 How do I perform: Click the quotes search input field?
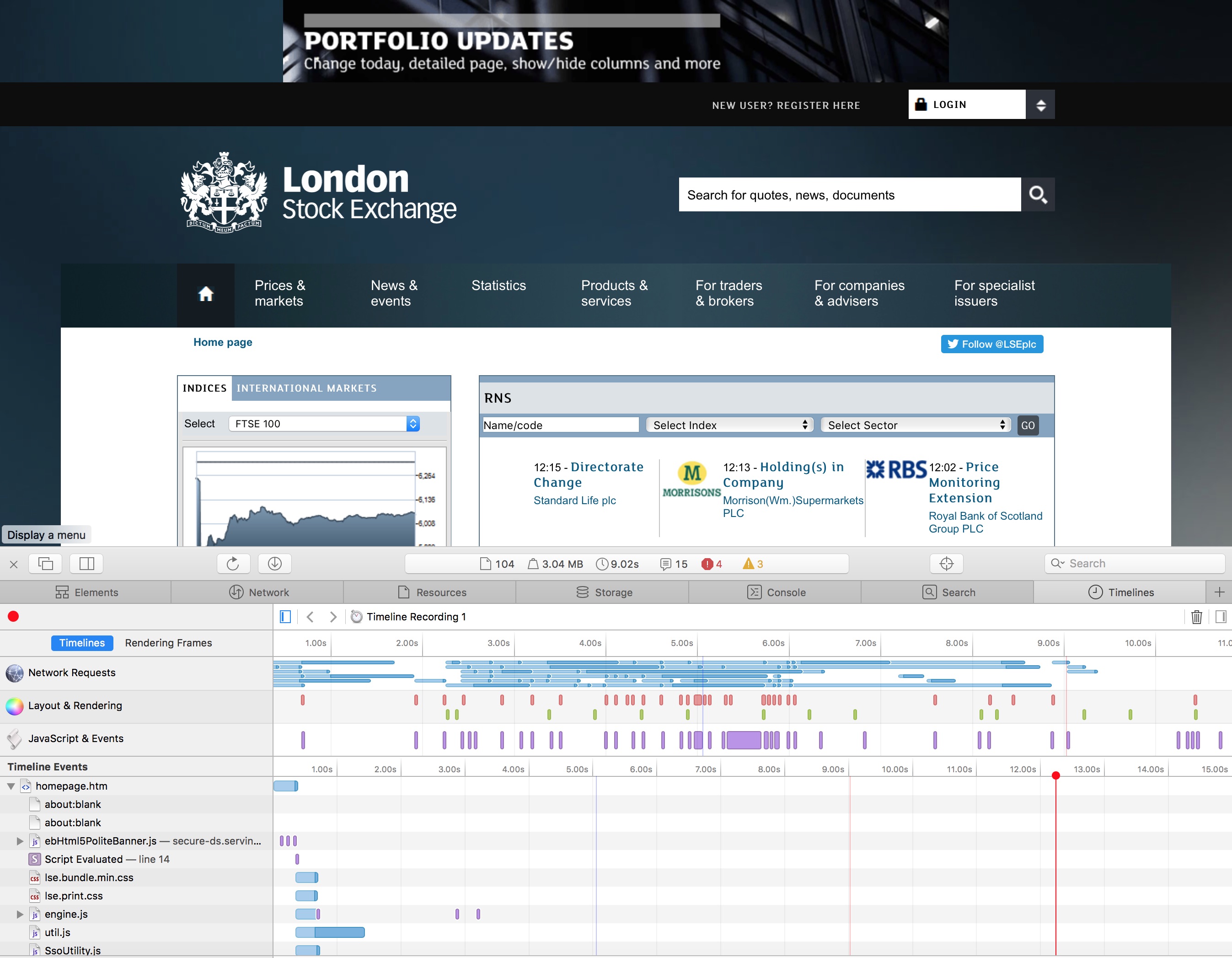pyautogui.click(x=850, y=194)
